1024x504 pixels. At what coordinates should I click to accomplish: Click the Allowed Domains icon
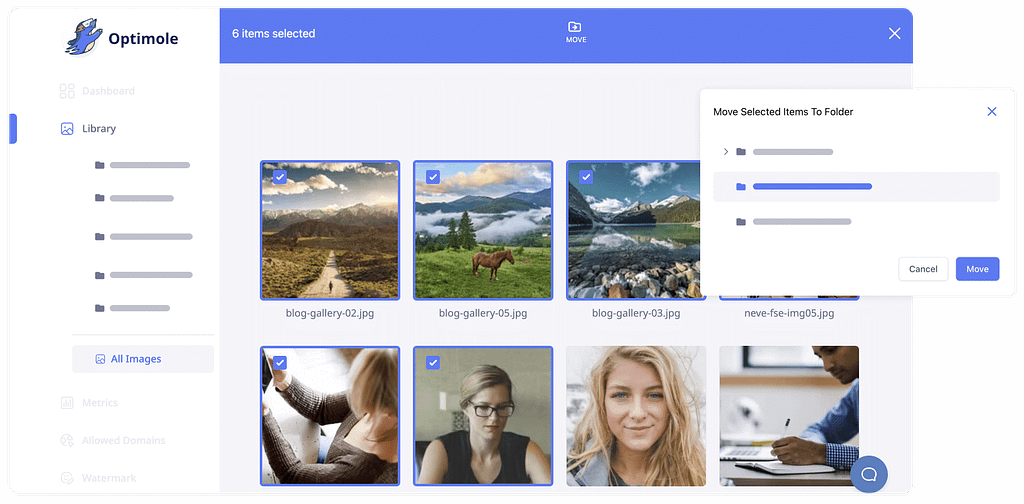coord(67,441)
